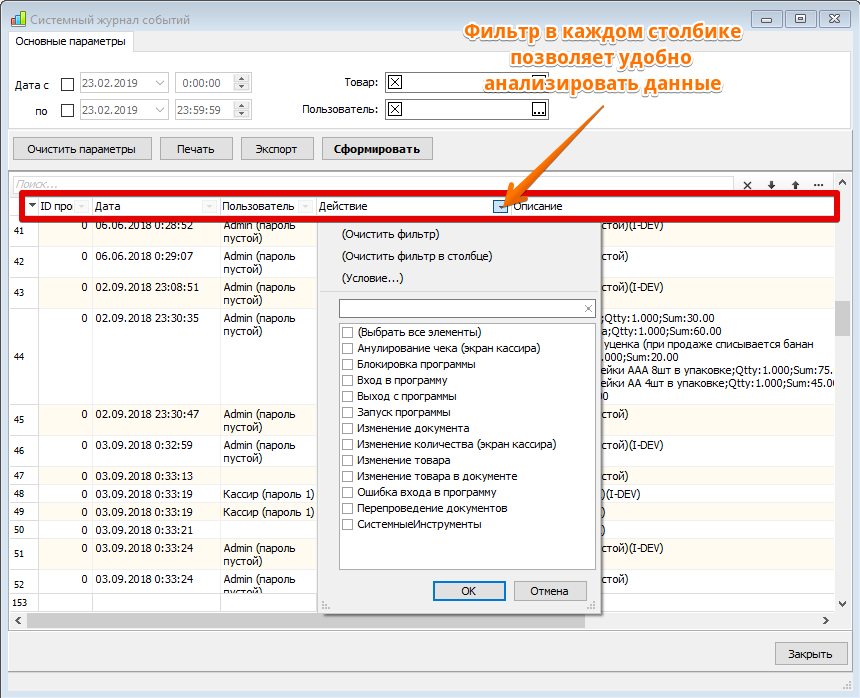The image size is (860, 698).
Task: Maximize the Системный журнал событий window
Action: pyautogui.click(x=800, y=19)
